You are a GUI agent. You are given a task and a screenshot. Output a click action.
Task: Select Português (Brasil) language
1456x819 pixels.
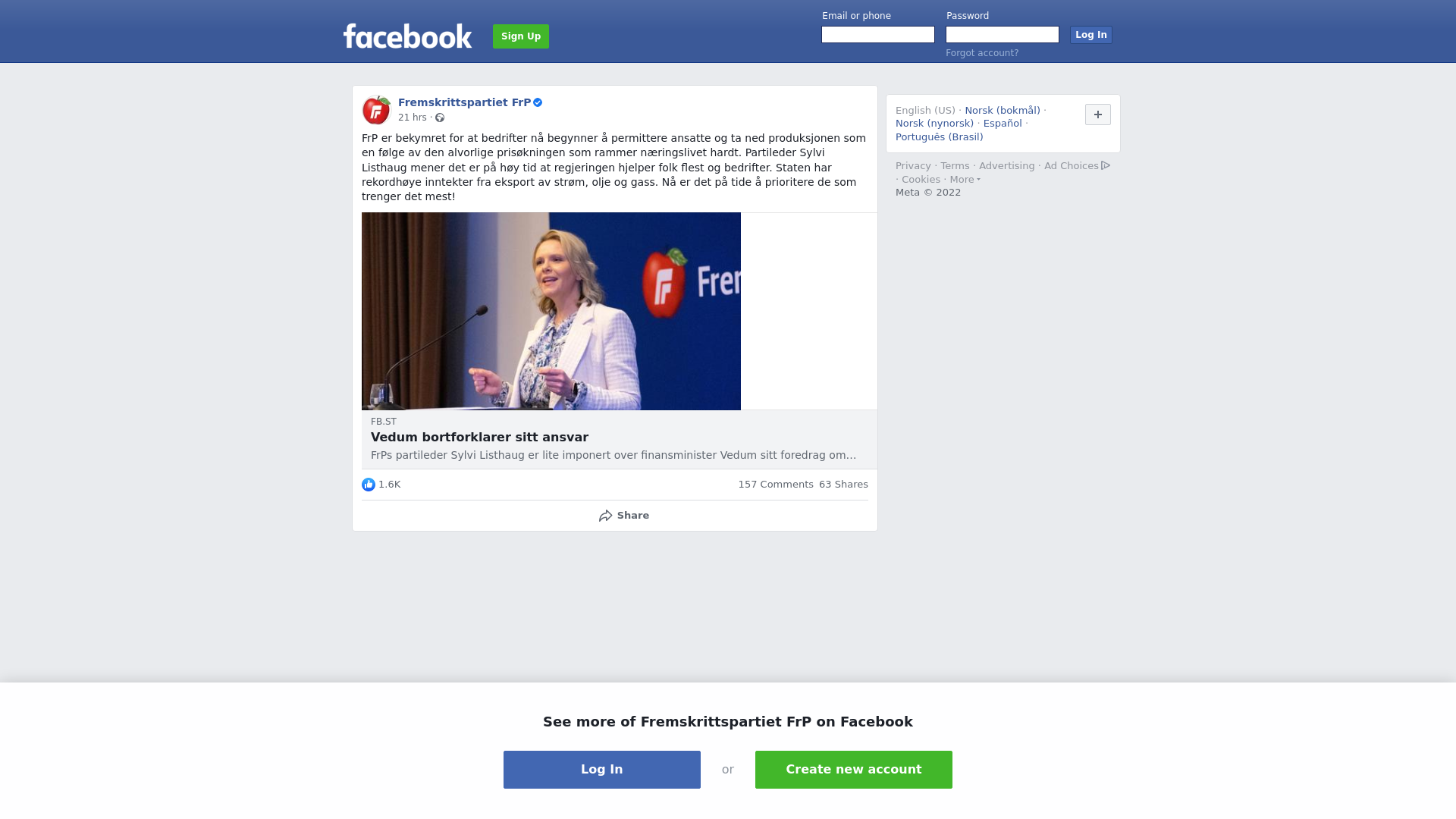[x=940, y=137]
